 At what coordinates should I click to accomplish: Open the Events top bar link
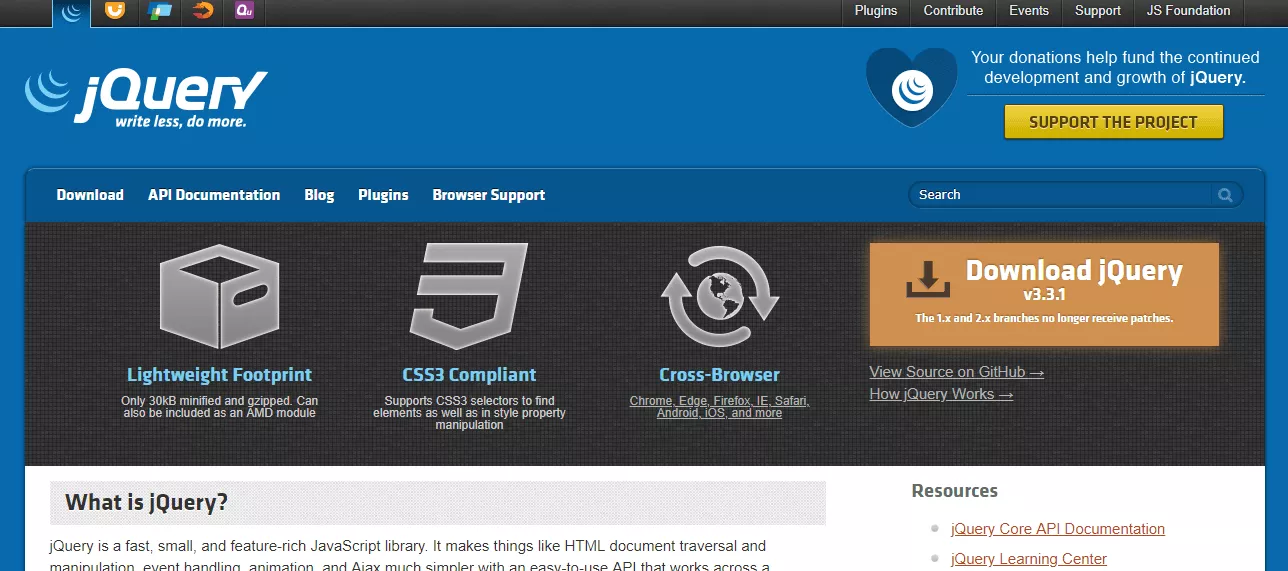tap(1029, 11)
